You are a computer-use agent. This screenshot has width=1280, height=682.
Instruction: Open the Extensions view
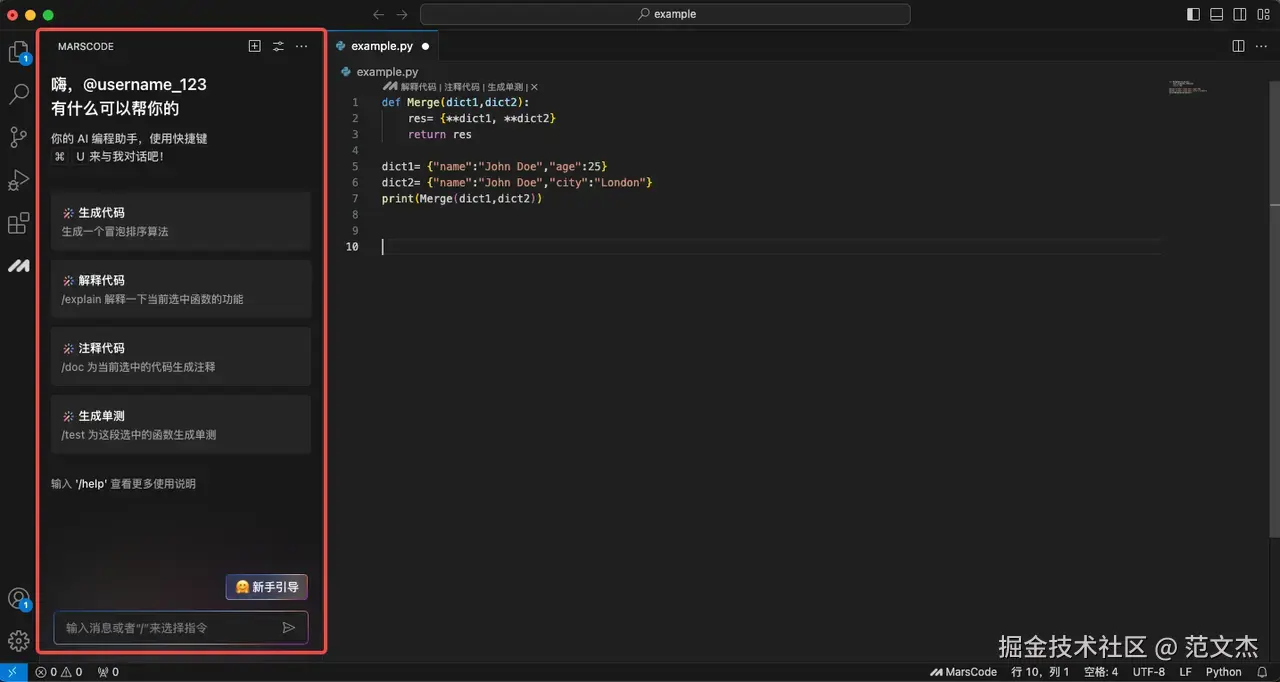(18, 223)
